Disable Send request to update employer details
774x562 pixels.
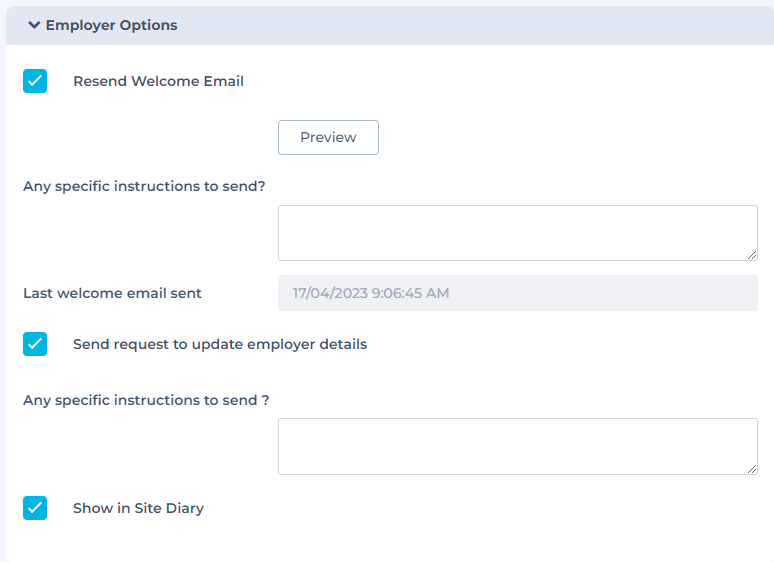pyautogui.click(x=35, y=344)
